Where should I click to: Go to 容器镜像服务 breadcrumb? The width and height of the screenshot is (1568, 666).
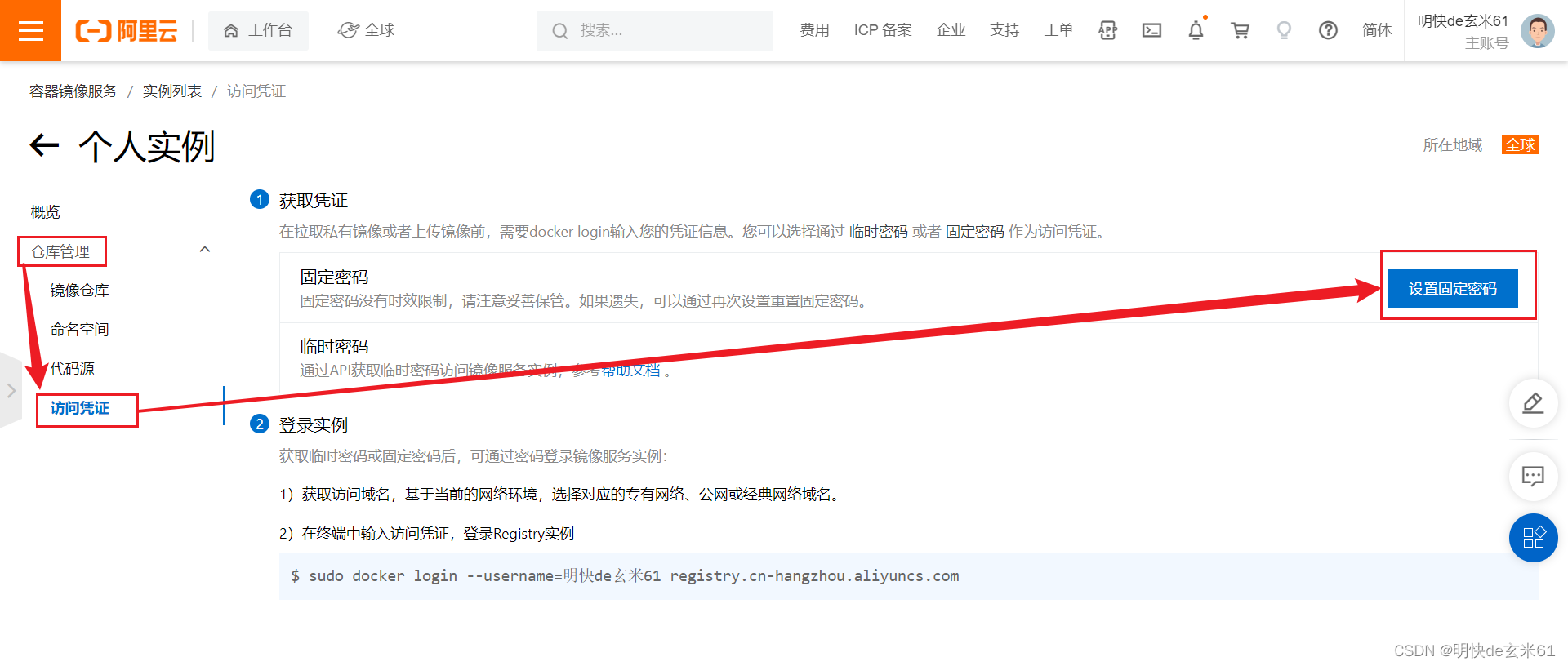[x=73, y=91]
